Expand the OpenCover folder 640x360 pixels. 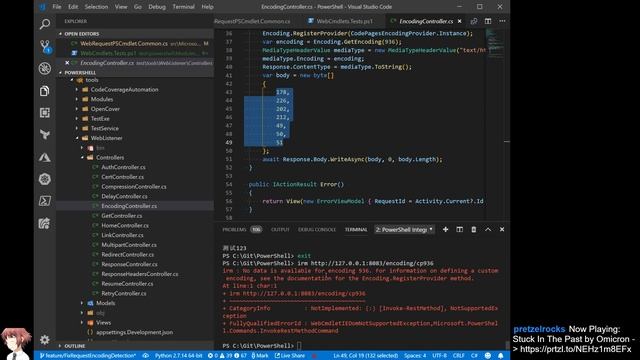(x=105, y=109)
